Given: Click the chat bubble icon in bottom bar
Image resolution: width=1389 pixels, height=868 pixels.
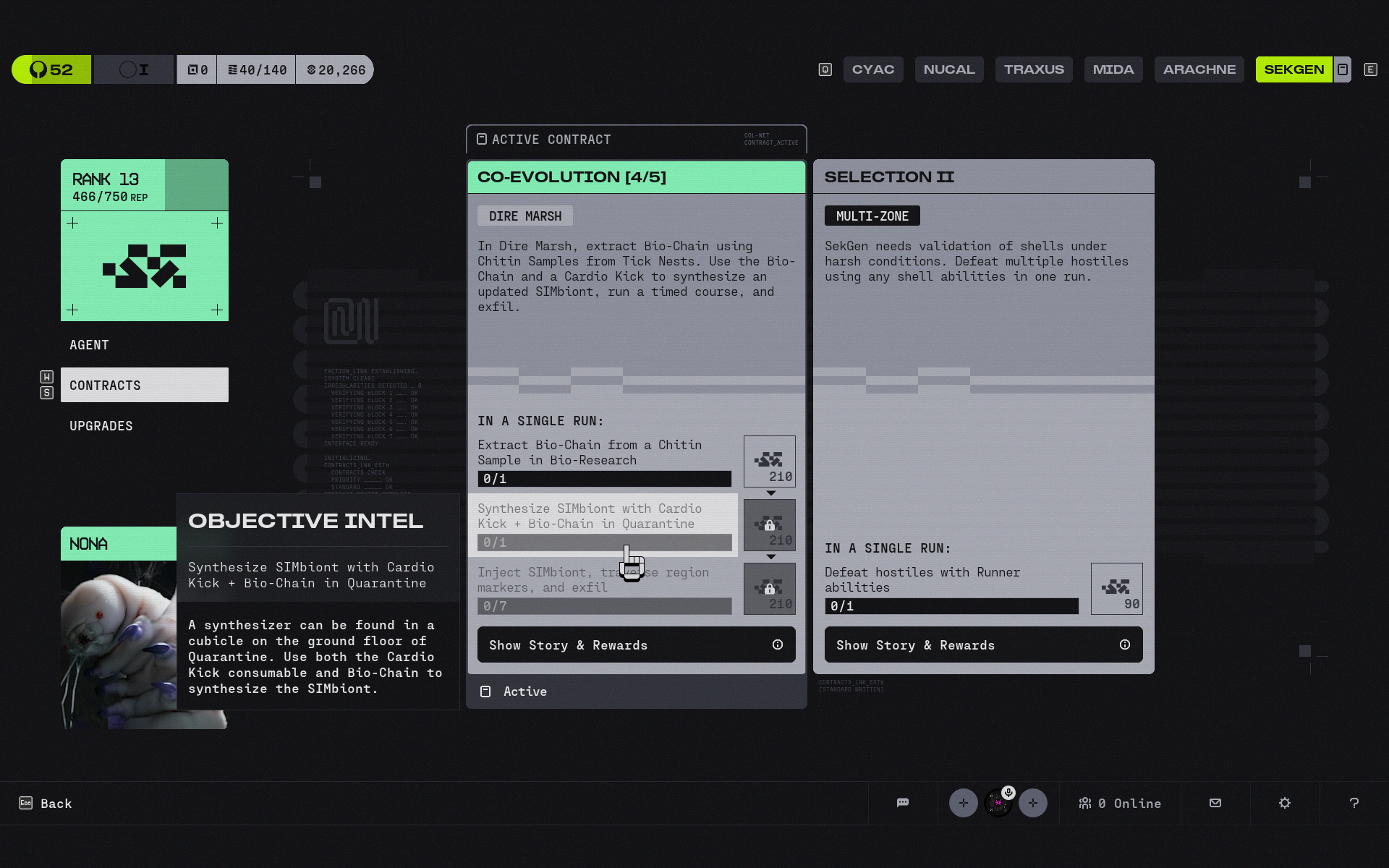Looking at the screenshot, I should tap(902, 803).
